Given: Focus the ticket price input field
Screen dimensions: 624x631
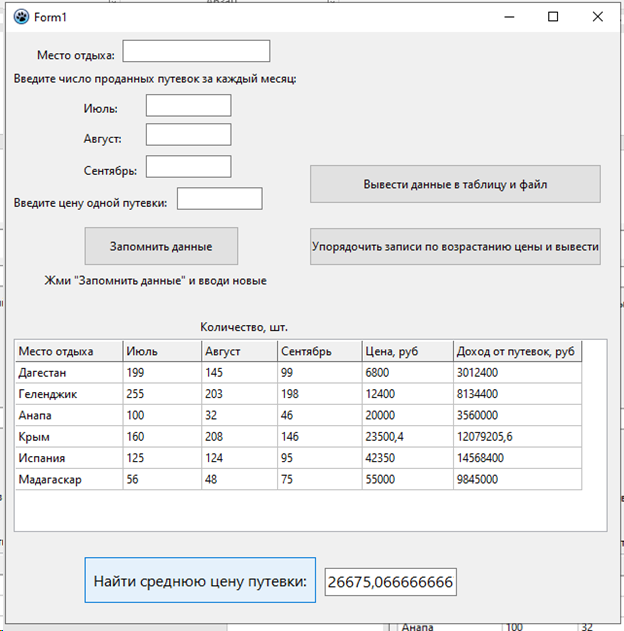Looking at the screenshot, I should (x=219, y=199).
